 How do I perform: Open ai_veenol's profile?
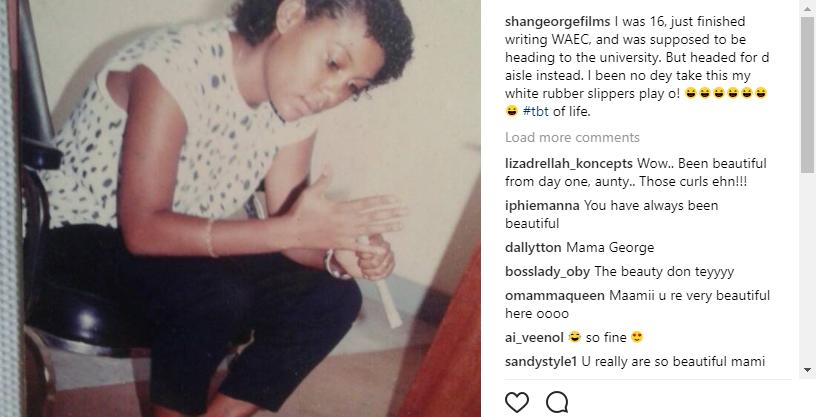534,338
